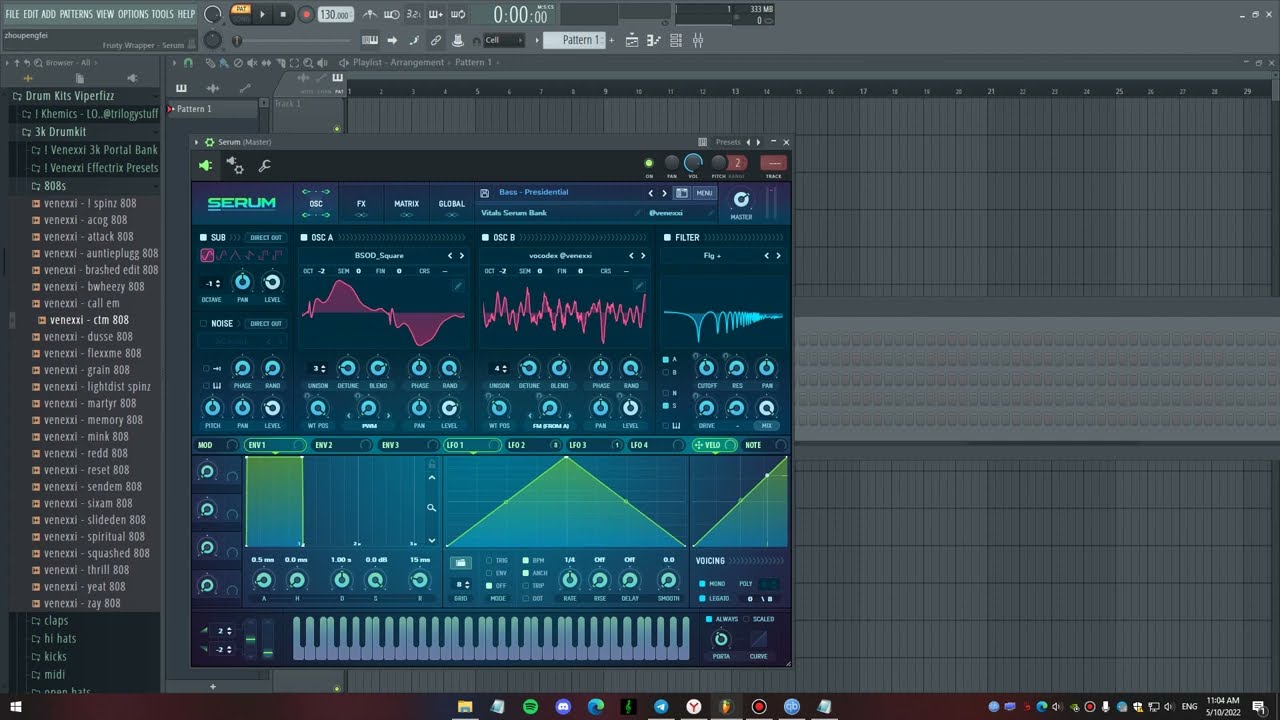Open the OPTIONS menu

[x=133, y=14]
